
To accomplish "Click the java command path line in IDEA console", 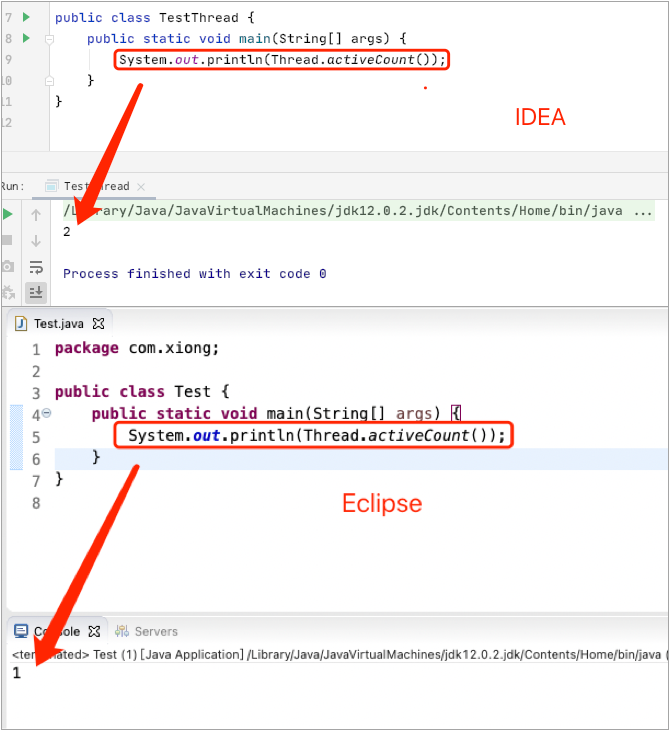I will [358, 211].
